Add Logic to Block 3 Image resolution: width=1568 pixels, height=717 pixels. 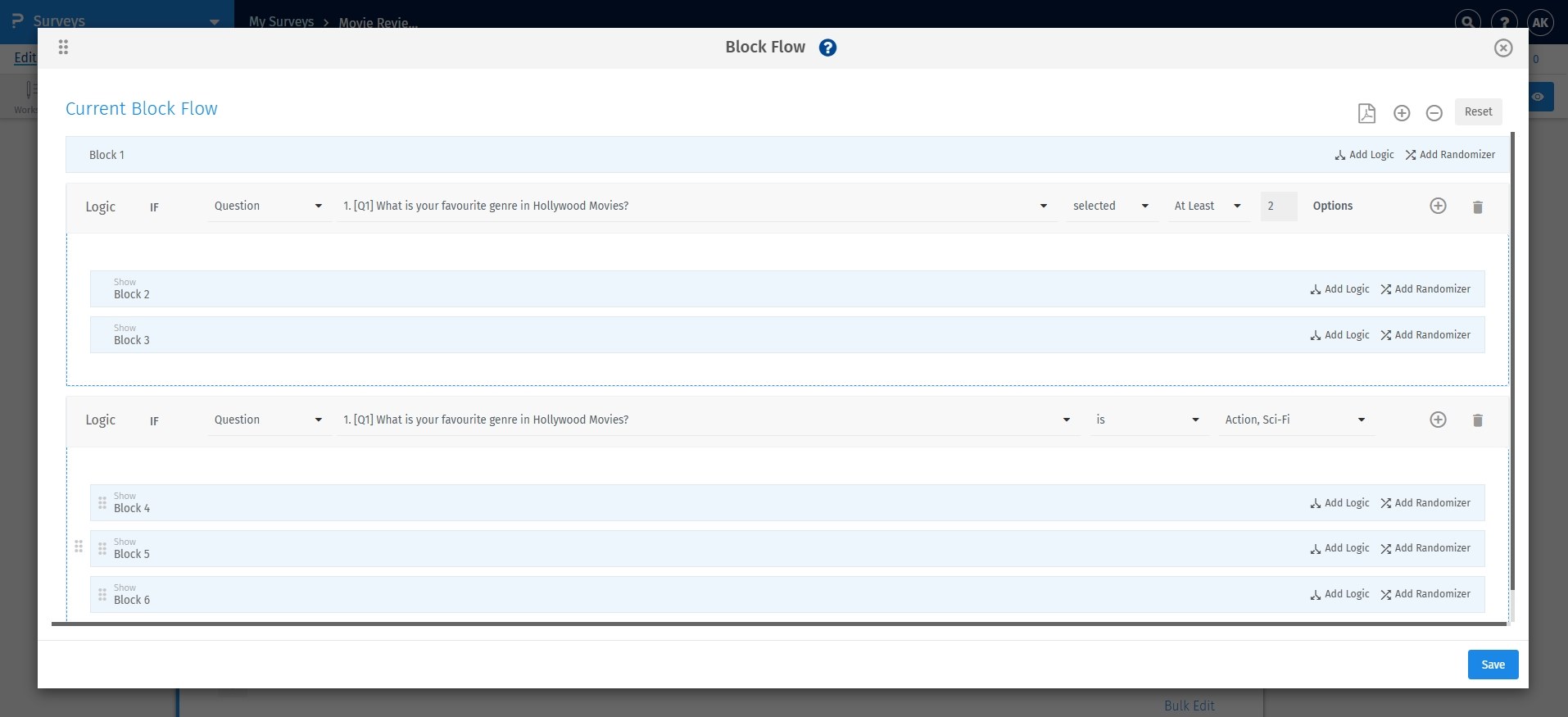click(1339, 335)
